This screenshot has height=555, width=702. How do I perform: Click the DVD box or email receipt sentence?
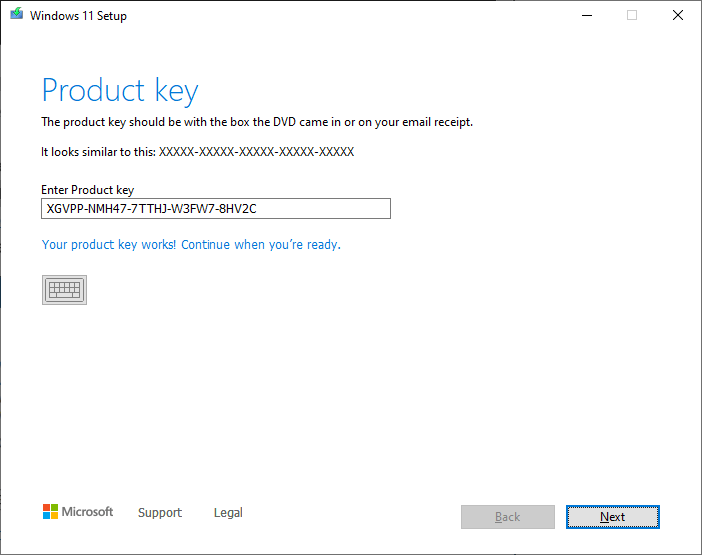pos(257,122)
